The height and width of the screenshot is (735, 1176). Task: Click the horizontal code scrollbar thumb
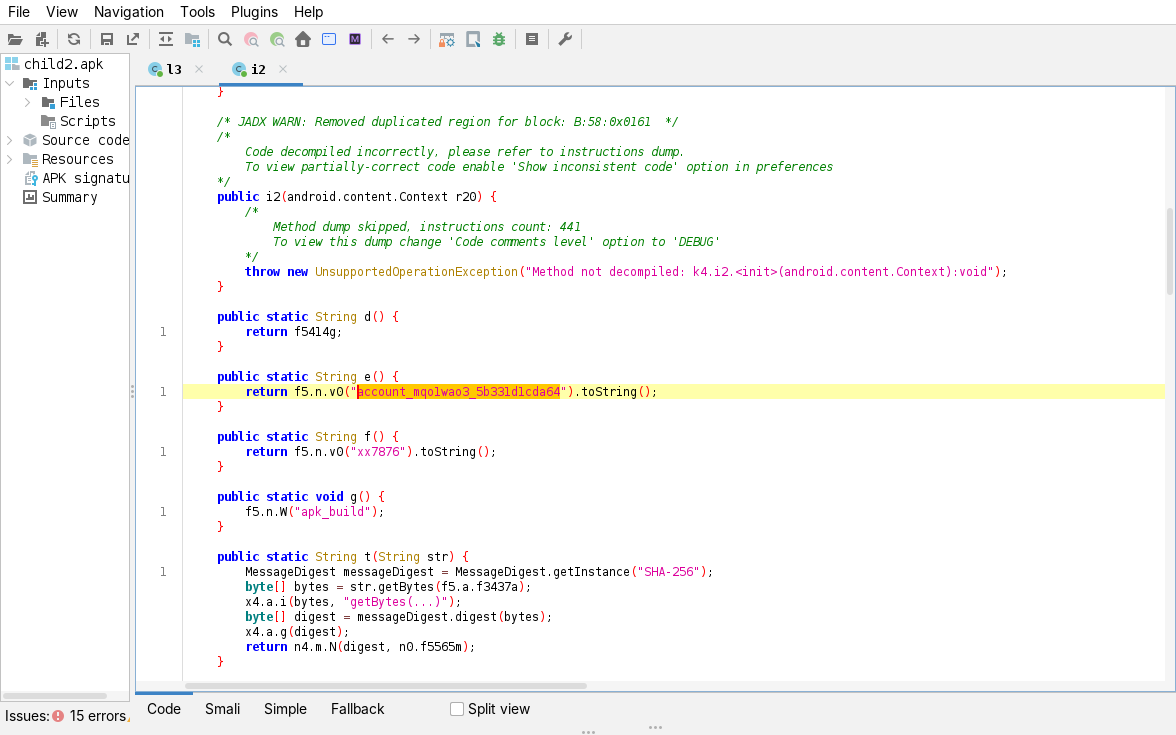(x=386, y=686)
